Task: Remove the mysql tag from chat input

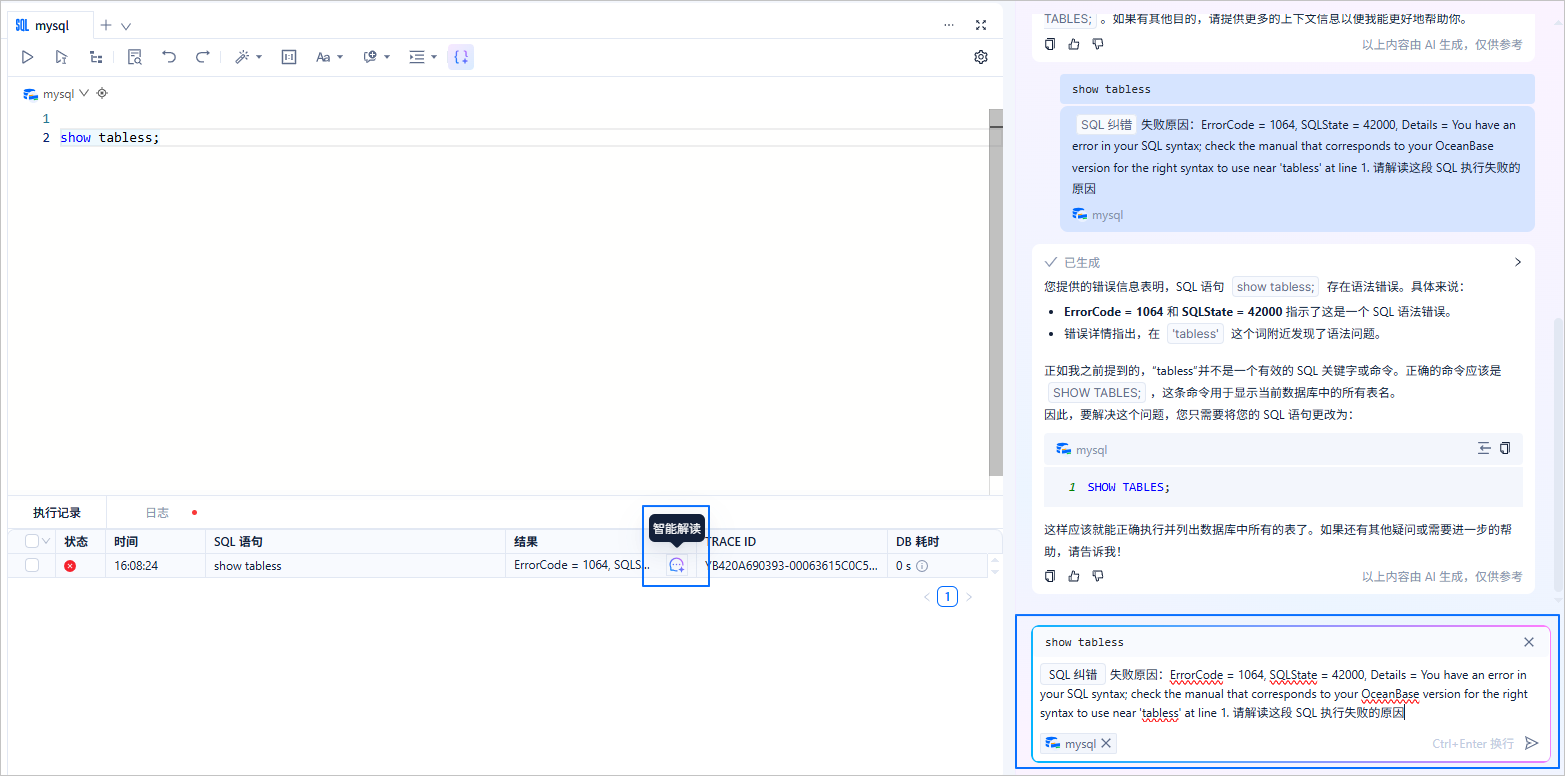Action: 1106,743
